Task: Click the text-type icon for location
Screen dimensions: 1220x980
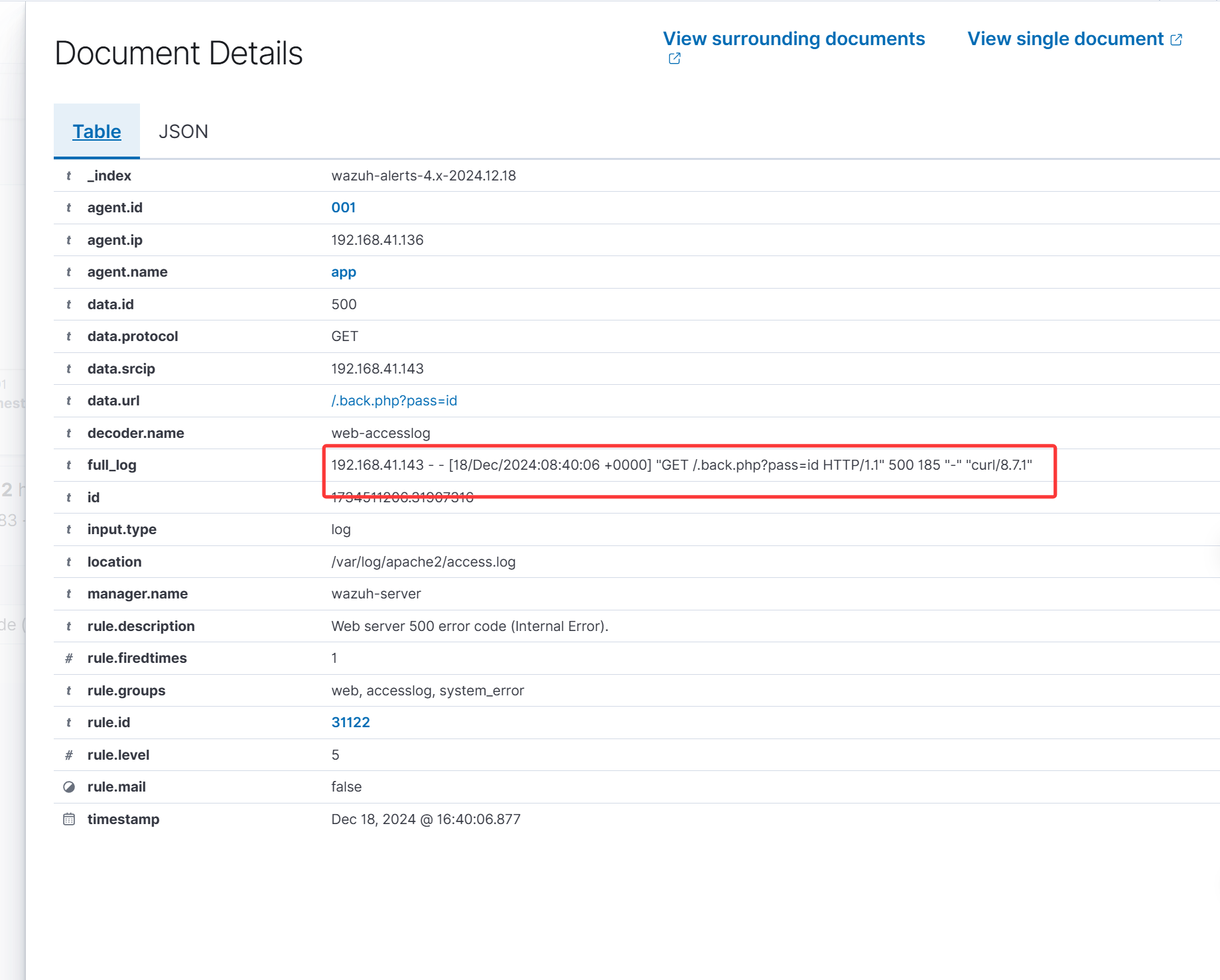Action: (x=68, y=562)
